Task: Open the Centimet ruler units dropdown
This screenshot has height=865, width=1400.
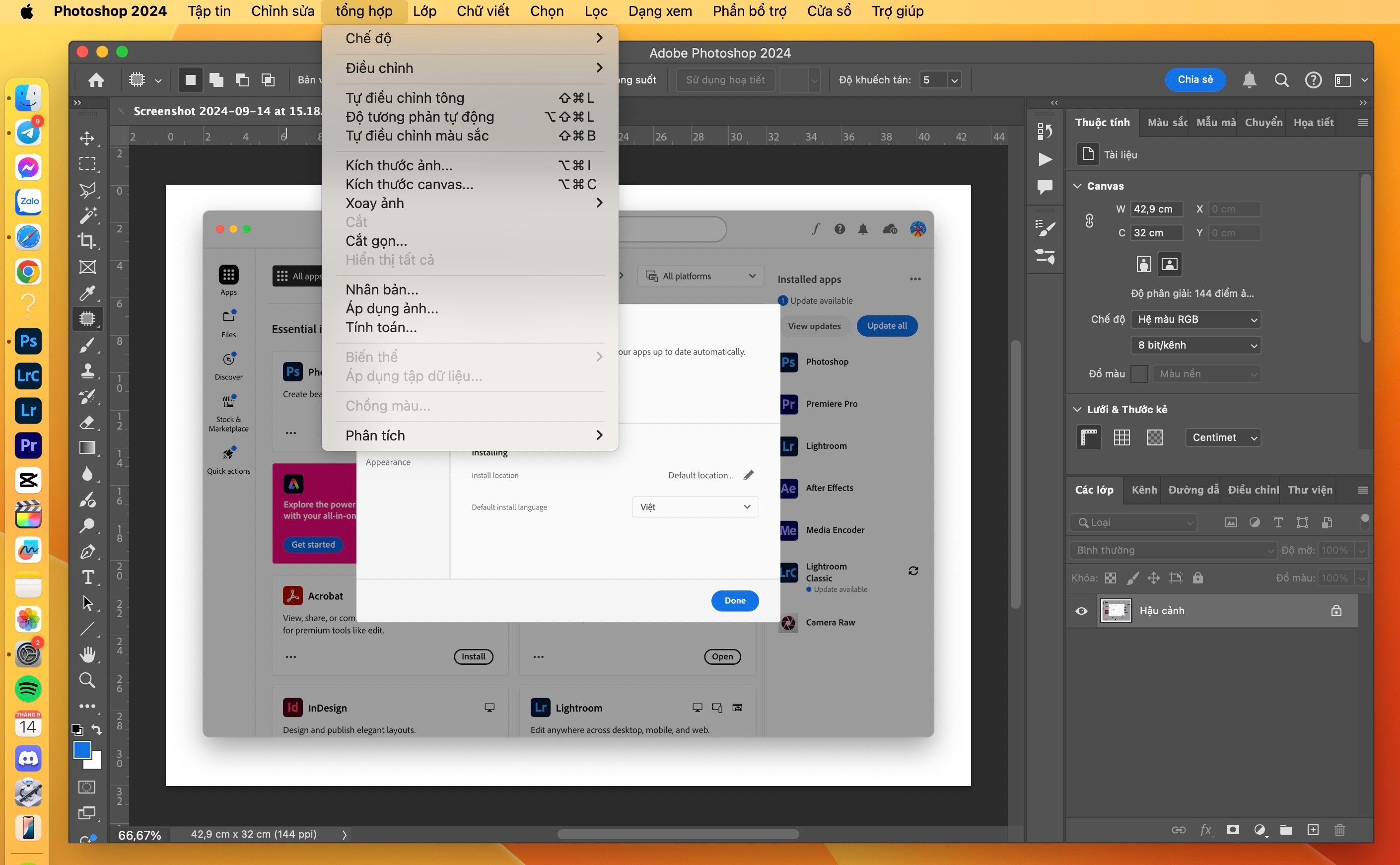Action: tap(1222, 437)
